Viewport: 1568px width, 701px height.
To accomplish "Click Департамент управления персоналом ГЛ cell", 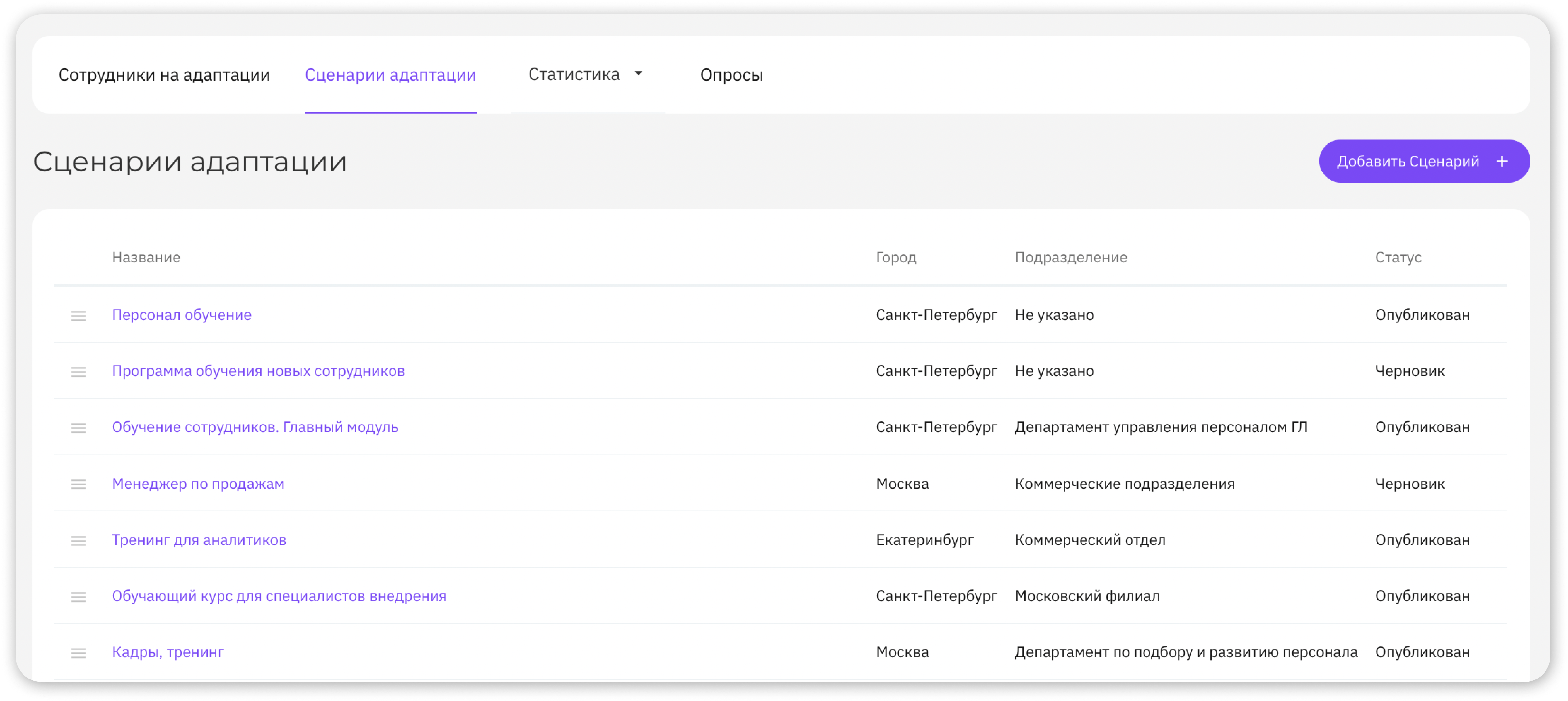I will pos(1161,426).
